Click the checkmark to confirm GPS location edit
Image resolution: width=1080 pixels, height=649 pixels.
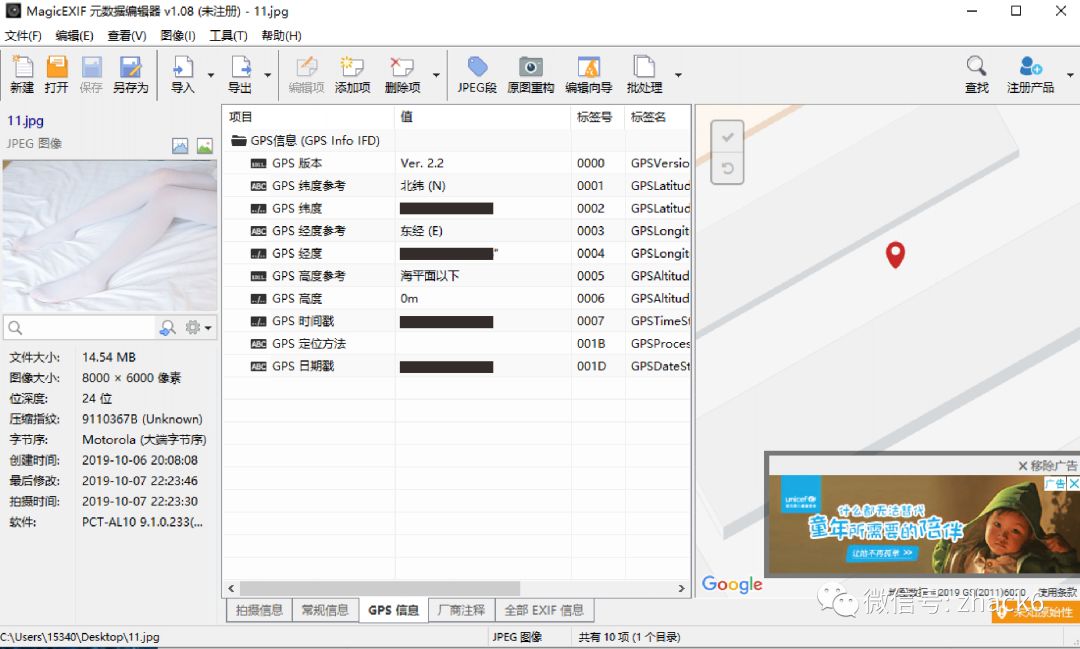click(727, 137)
